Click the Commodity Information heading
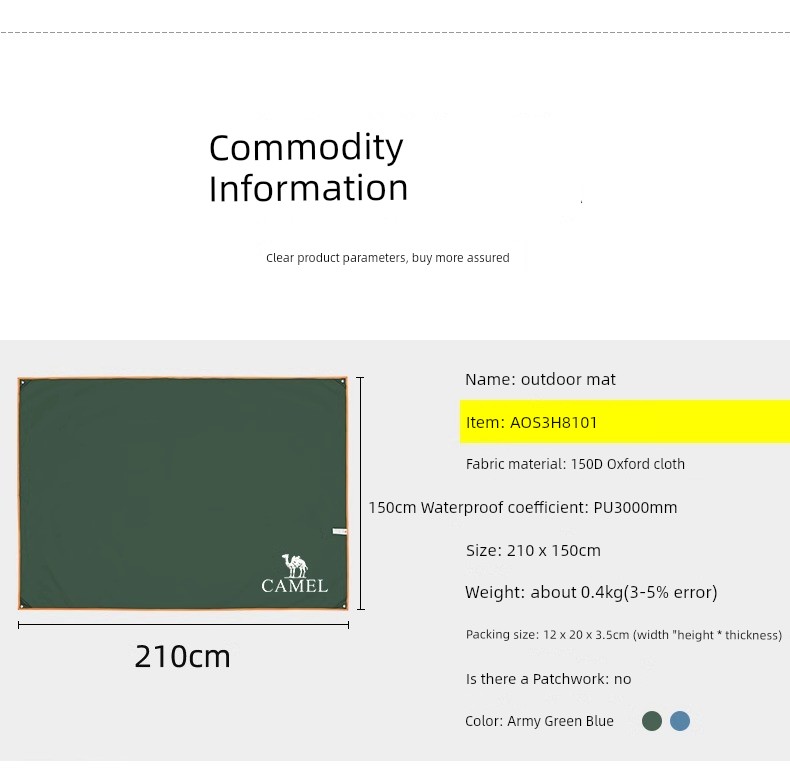The width and height of the screenshot is (790, 772). pyautogui.click(x=308, y=168)
